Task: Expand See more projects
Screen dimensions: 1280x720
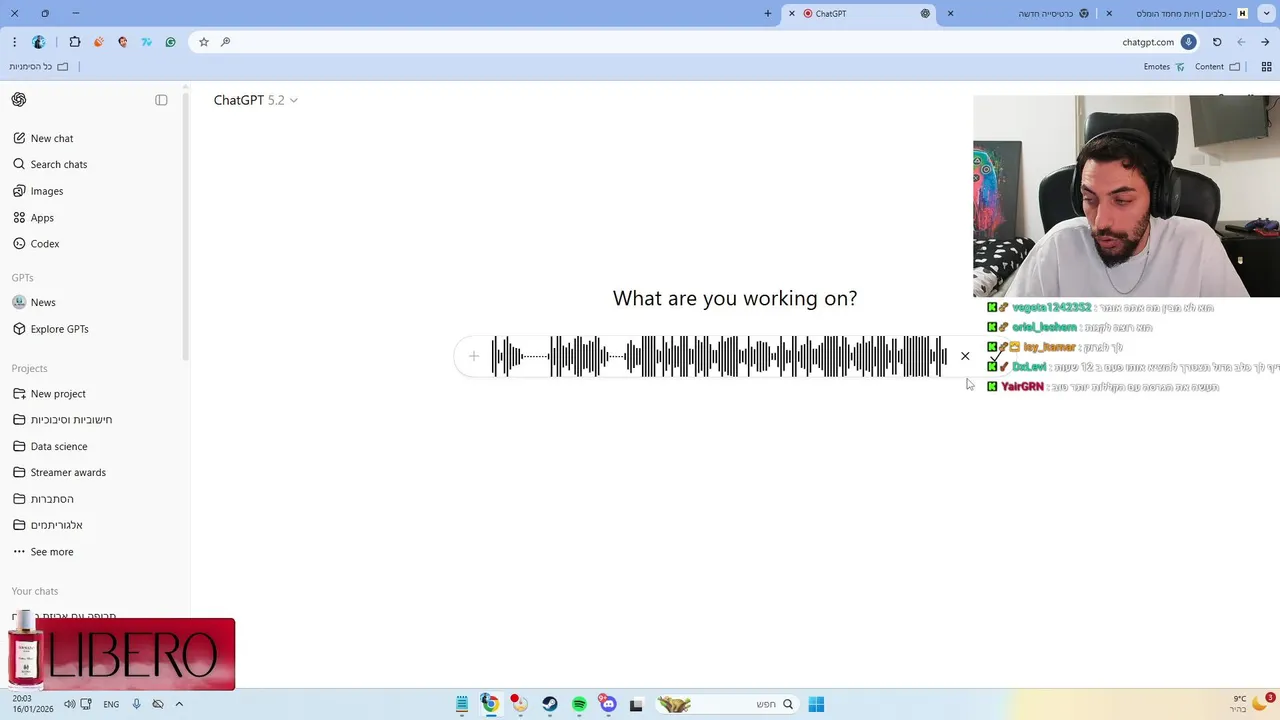Action: [43, 552]
